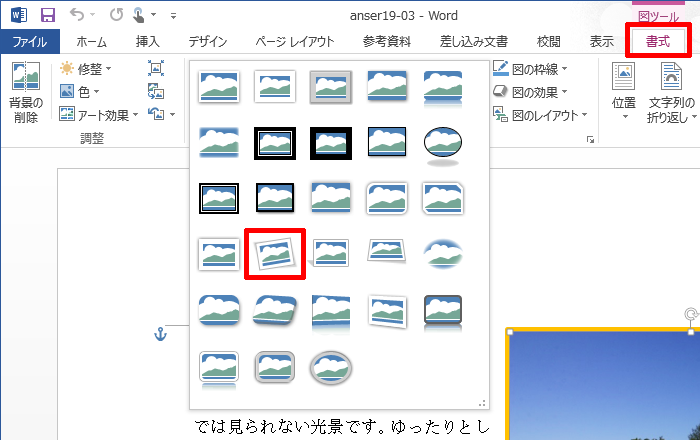Open the Undo history dropdown arrow

point(93,15)
